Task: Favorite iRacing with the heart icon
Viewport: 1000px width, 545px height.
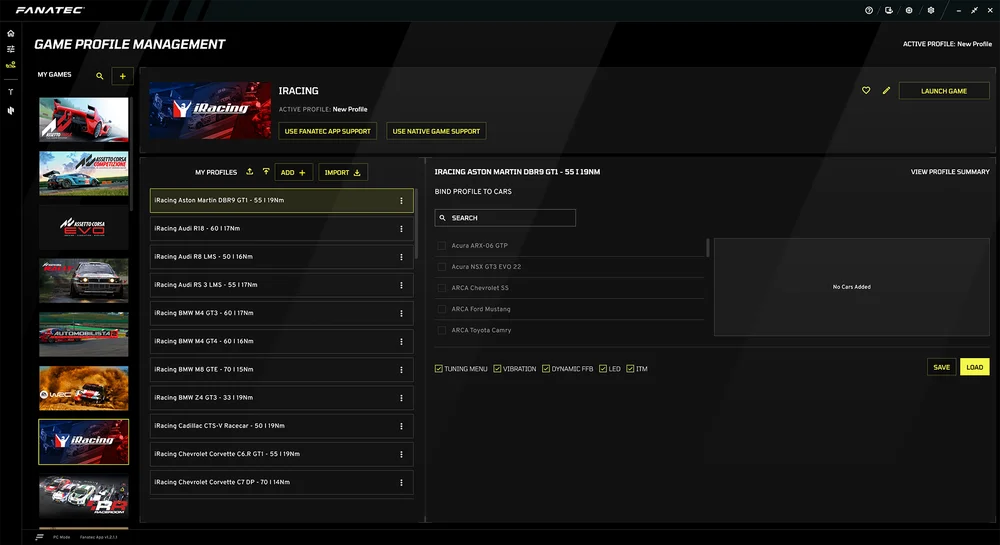Action: point(866,91)
